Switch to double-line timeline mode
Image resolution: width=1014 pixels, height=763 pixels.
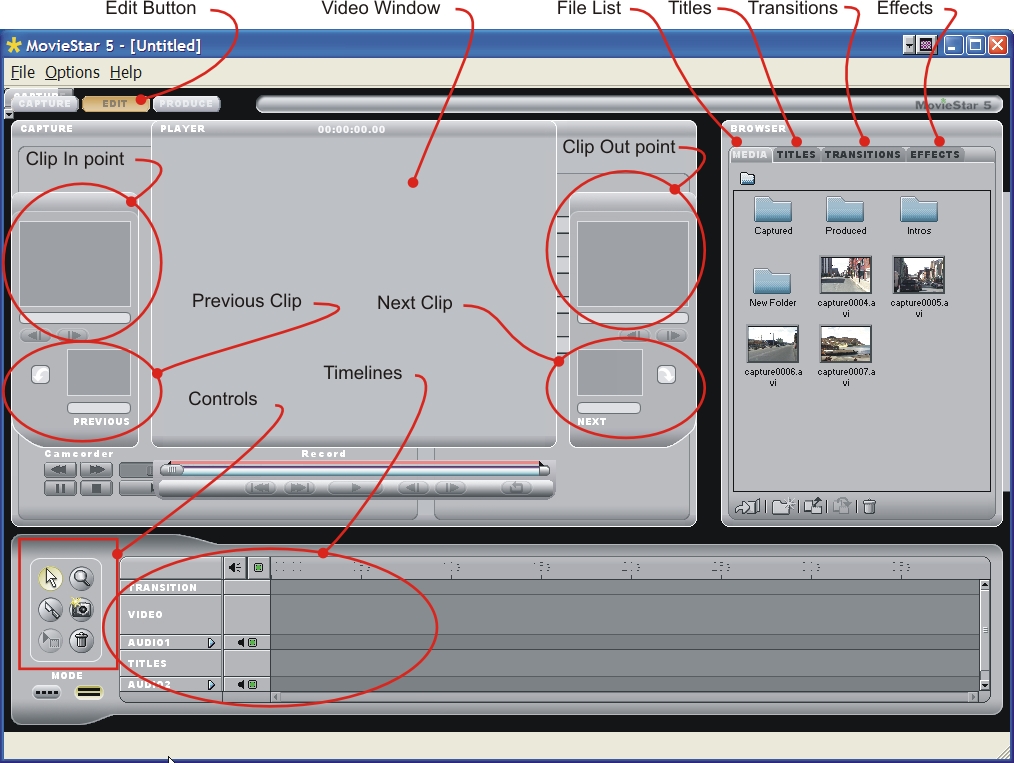89,693
